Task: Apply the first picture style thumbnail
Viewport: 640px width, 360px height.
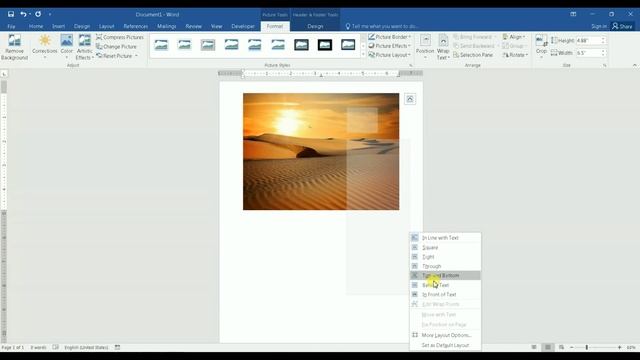Action: point(161,45)
